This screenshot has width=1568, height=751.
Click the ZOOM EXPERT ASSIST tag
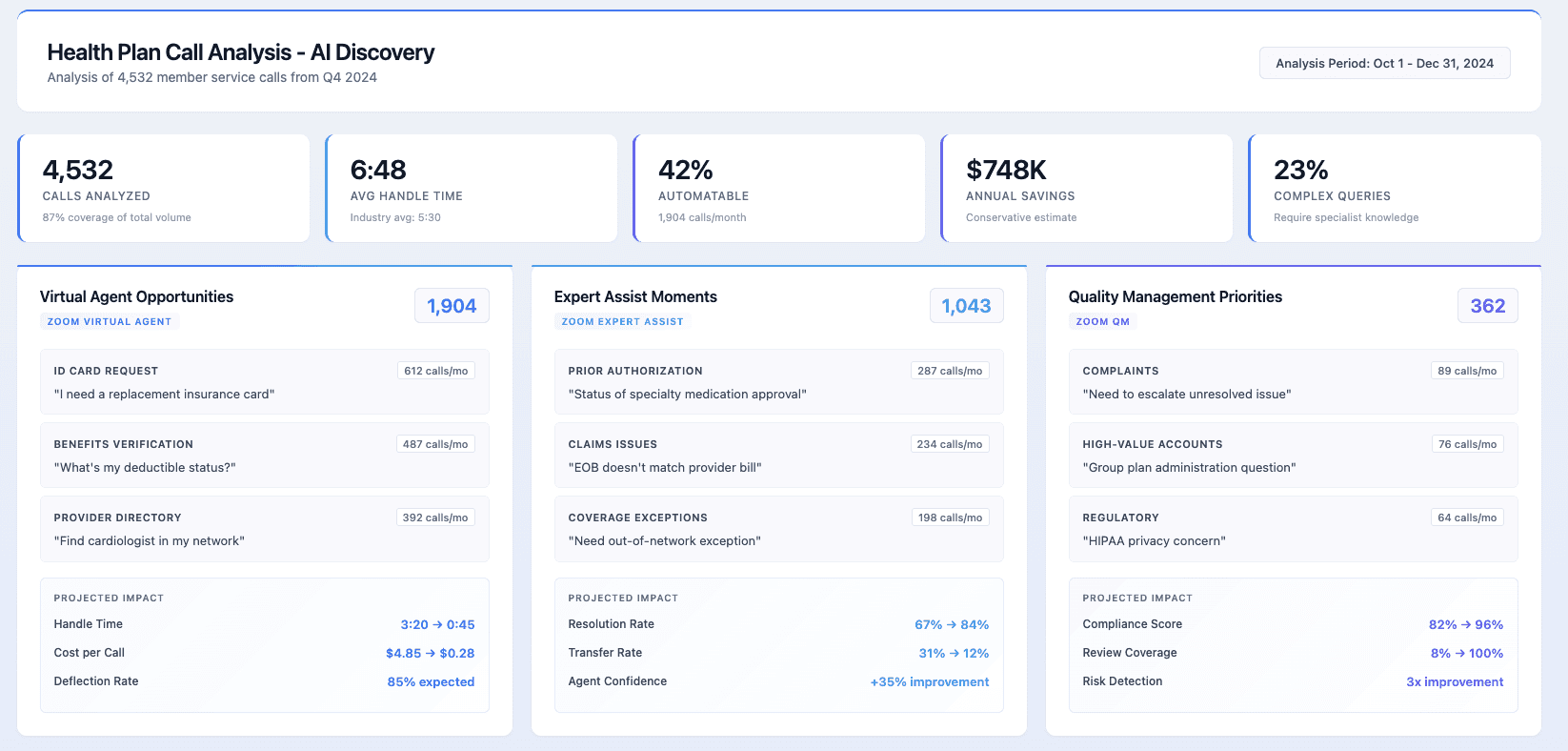(622, 322)
